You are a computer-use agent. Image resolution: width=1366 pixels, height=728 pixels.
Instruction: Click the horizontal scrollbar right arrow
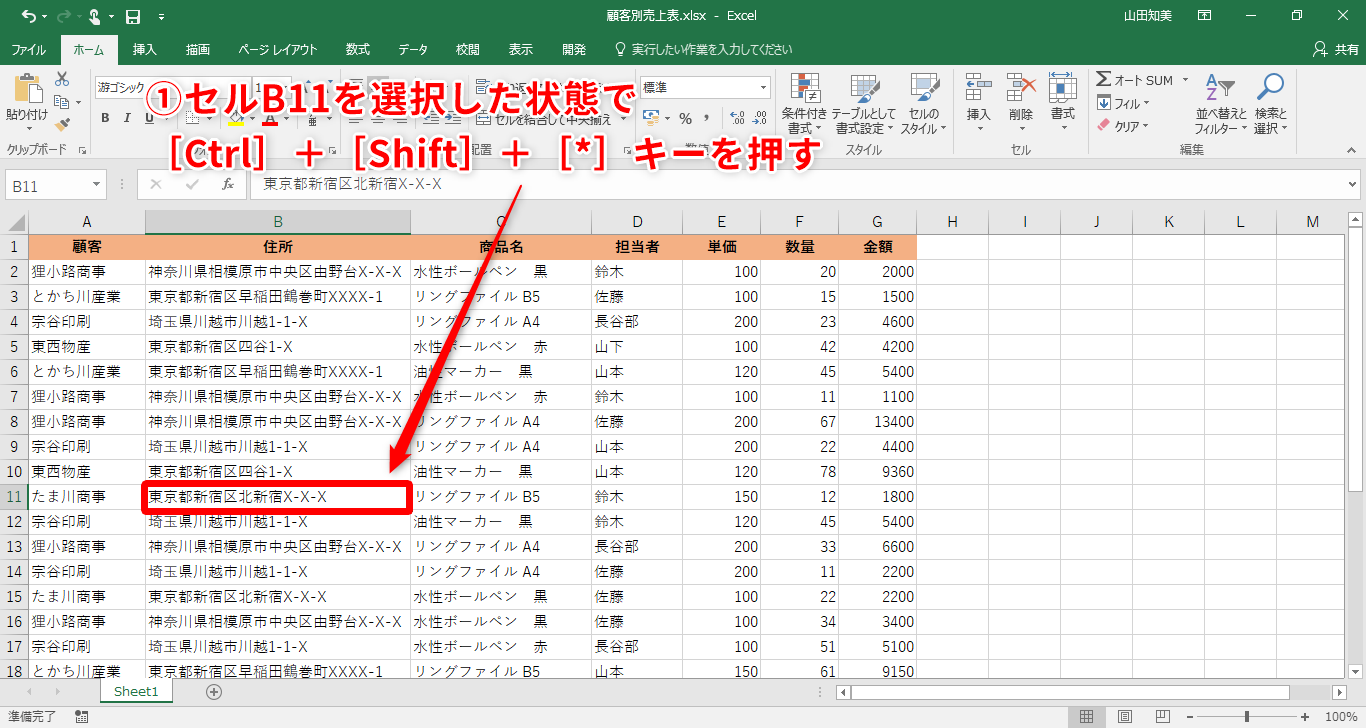click(1340, 692)
